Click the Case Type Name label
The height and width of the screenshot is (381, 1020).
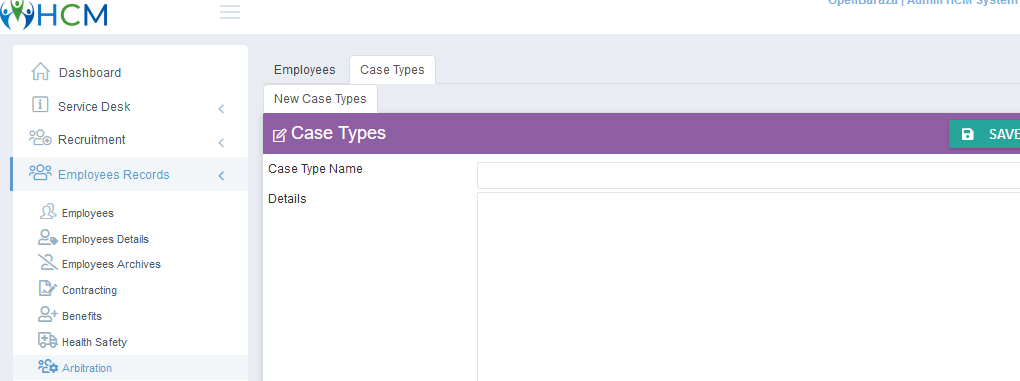tap(315, 169)
